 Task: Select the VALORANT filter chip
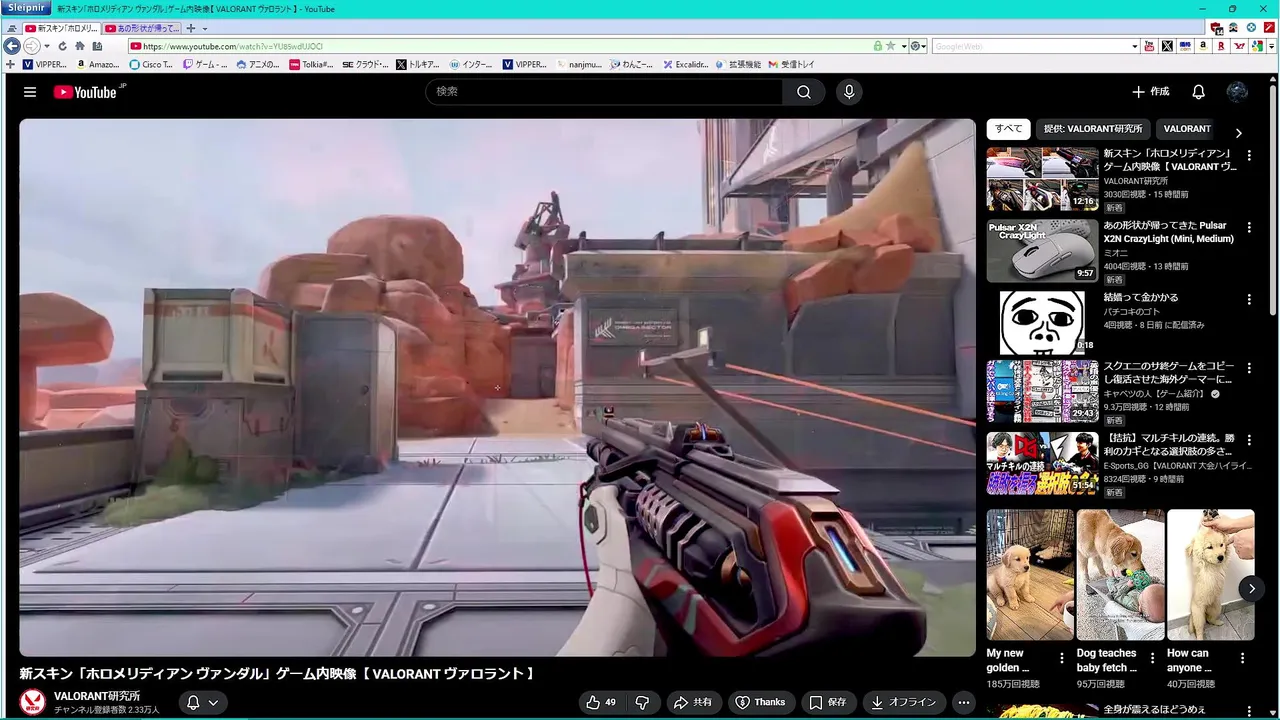tap(1187, 129)
